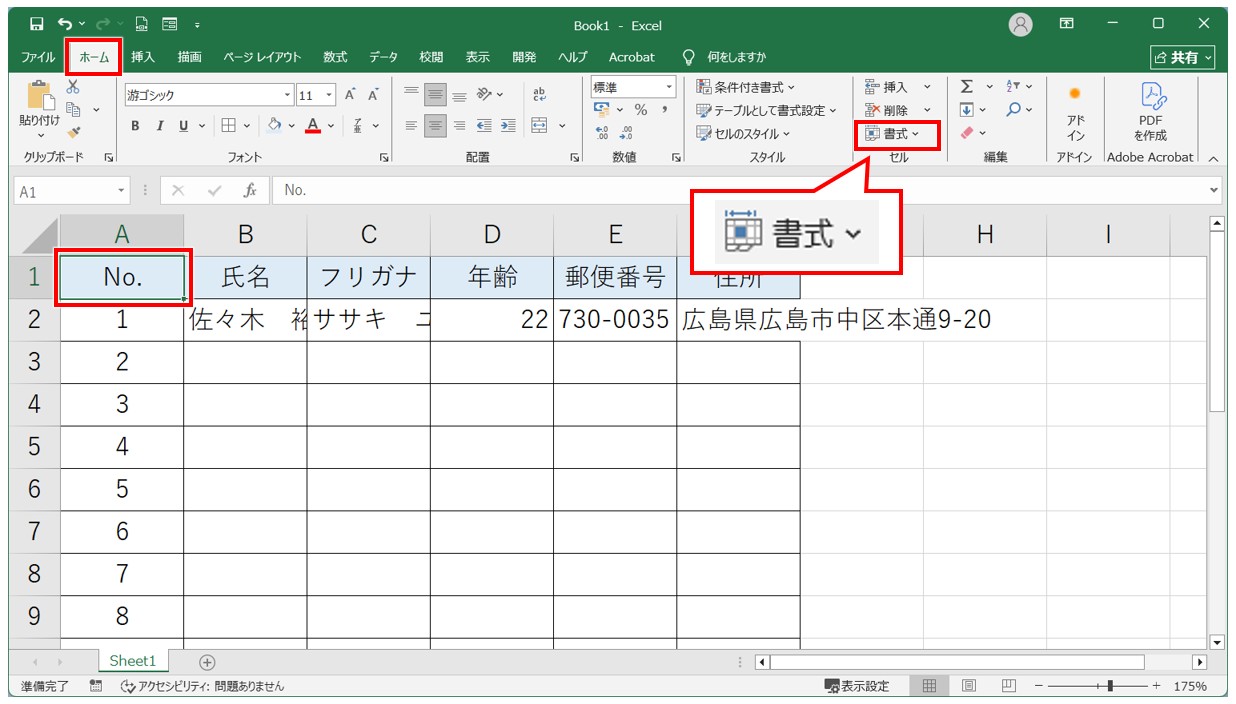
Task: Click the Increase Decimal icon
Action: (x=602, y=132)
